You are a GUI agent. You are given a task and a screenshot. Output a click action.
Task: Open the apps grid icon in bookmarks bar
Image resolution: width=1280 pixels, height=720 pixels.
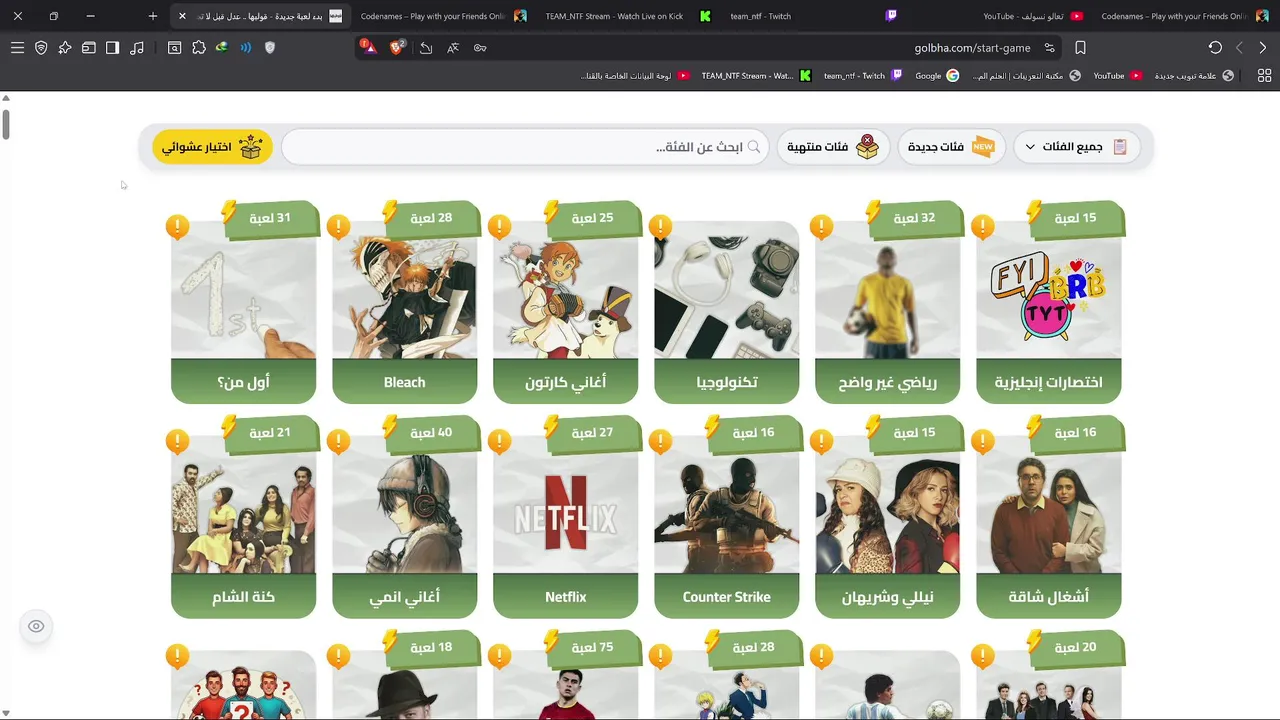point(1264,76)
